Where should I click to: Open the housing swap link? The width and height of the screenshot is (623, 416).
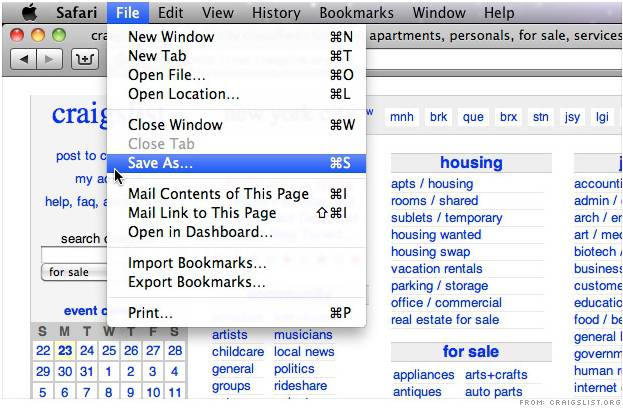pos(431,252)
